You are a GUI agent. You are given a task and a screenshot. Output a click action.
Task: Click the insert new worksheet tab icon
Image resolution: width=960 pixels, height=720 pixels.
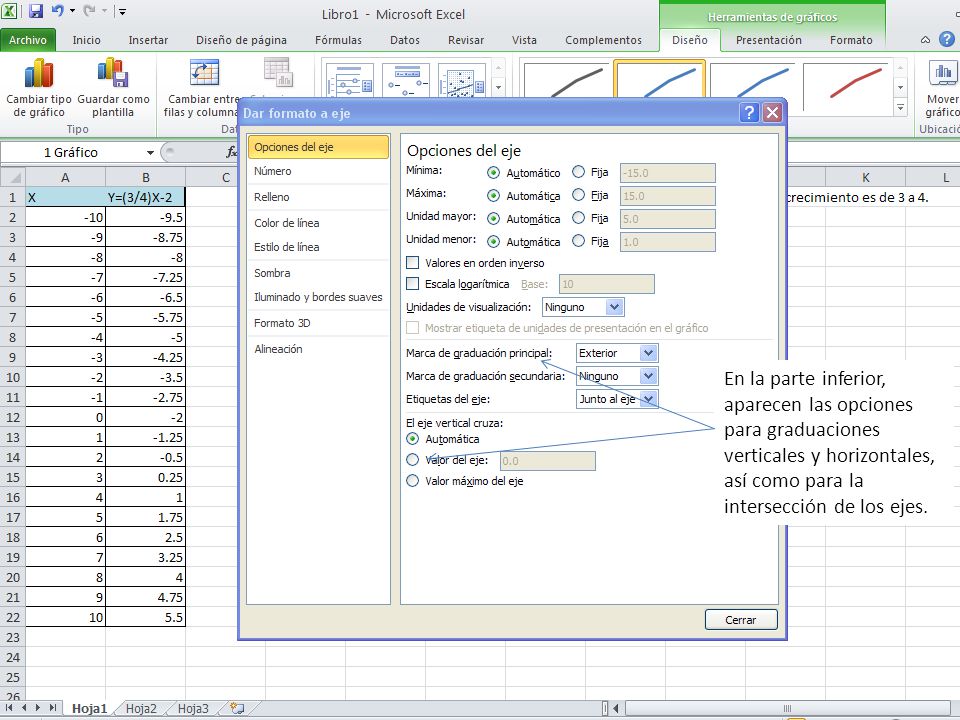(x=237, y=708)
